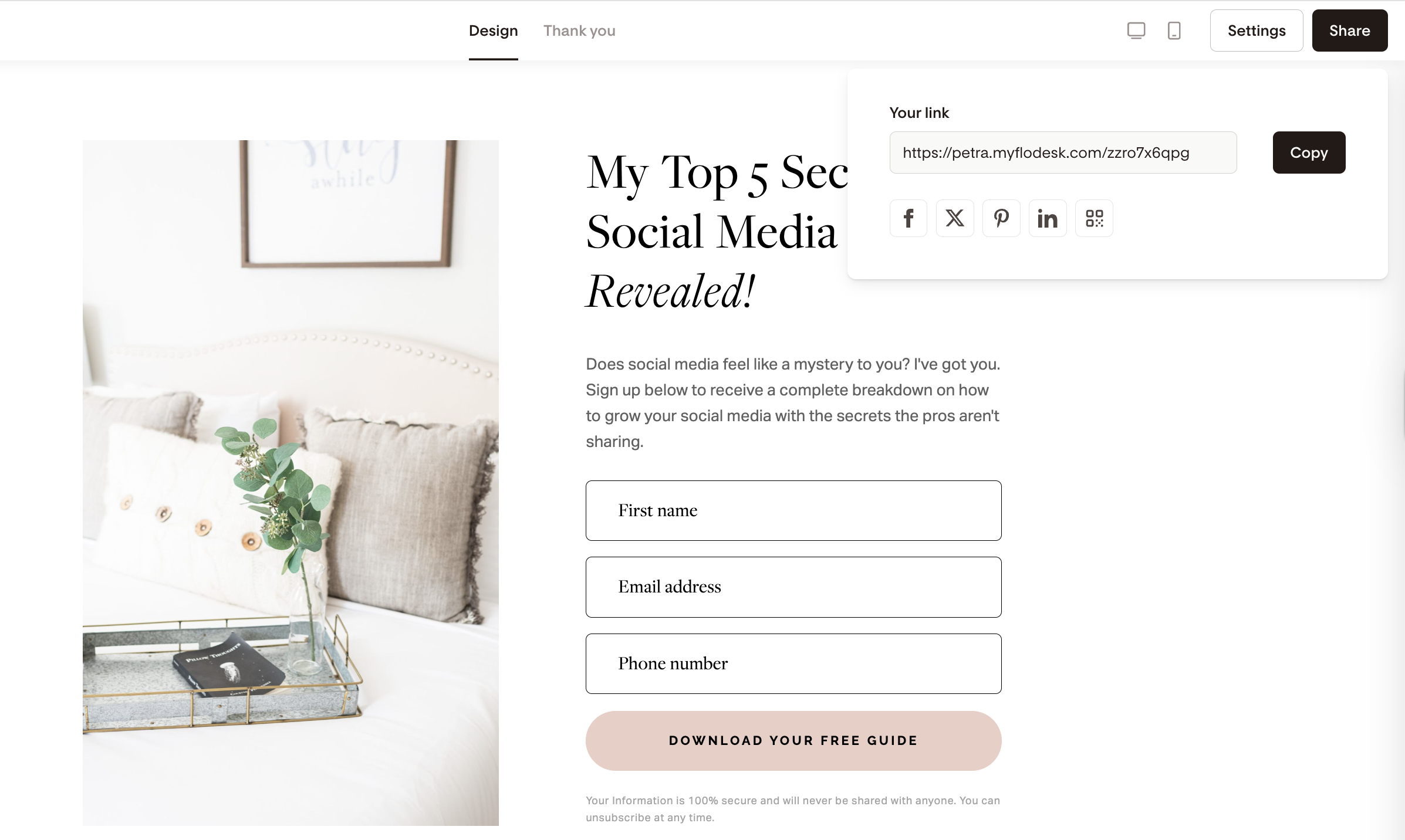Click the Email address field
The height and width of the screenshot is (840, 1405).
(x=793, y=587)
